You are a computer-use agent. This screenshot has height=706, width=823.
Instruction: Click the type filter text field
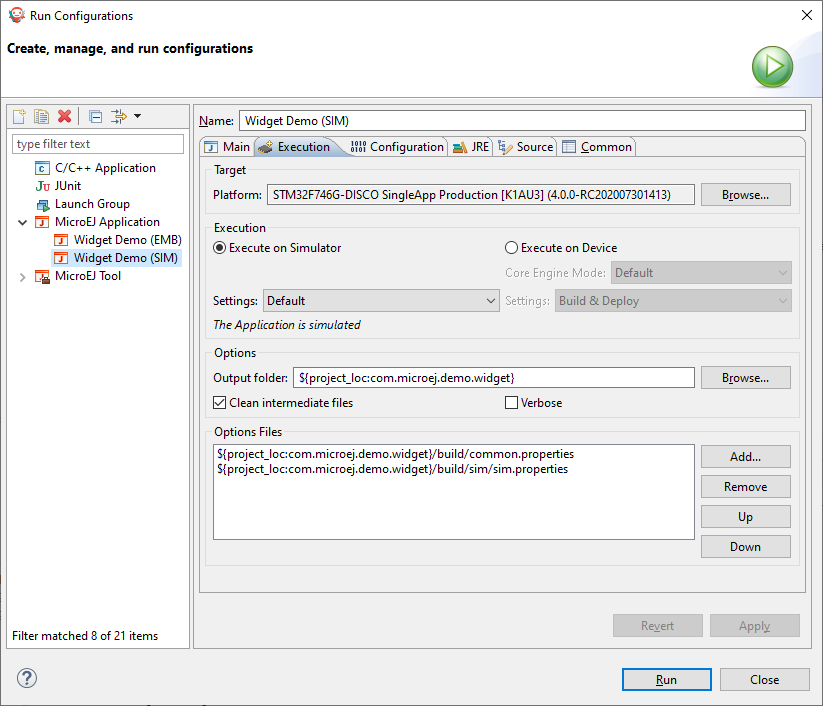point(97,144)
